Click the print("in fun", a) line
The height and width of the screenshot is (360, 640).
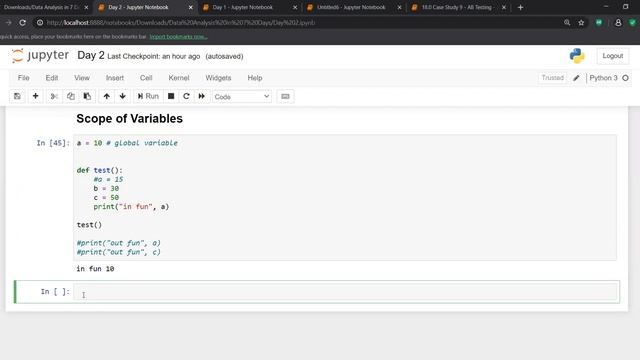131,207
